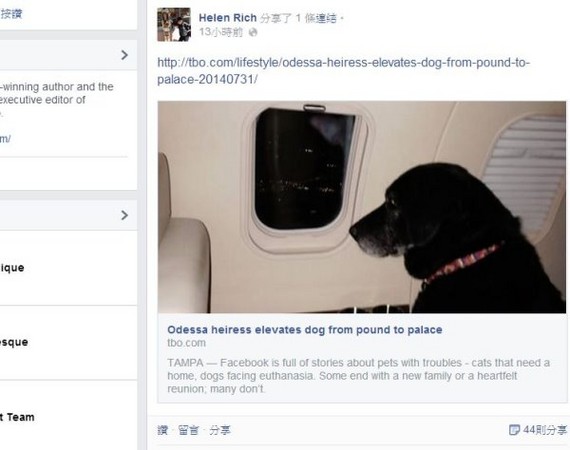
Task: Select the sidebar page ending 't Team'
Action: click(x=17, y=417)
